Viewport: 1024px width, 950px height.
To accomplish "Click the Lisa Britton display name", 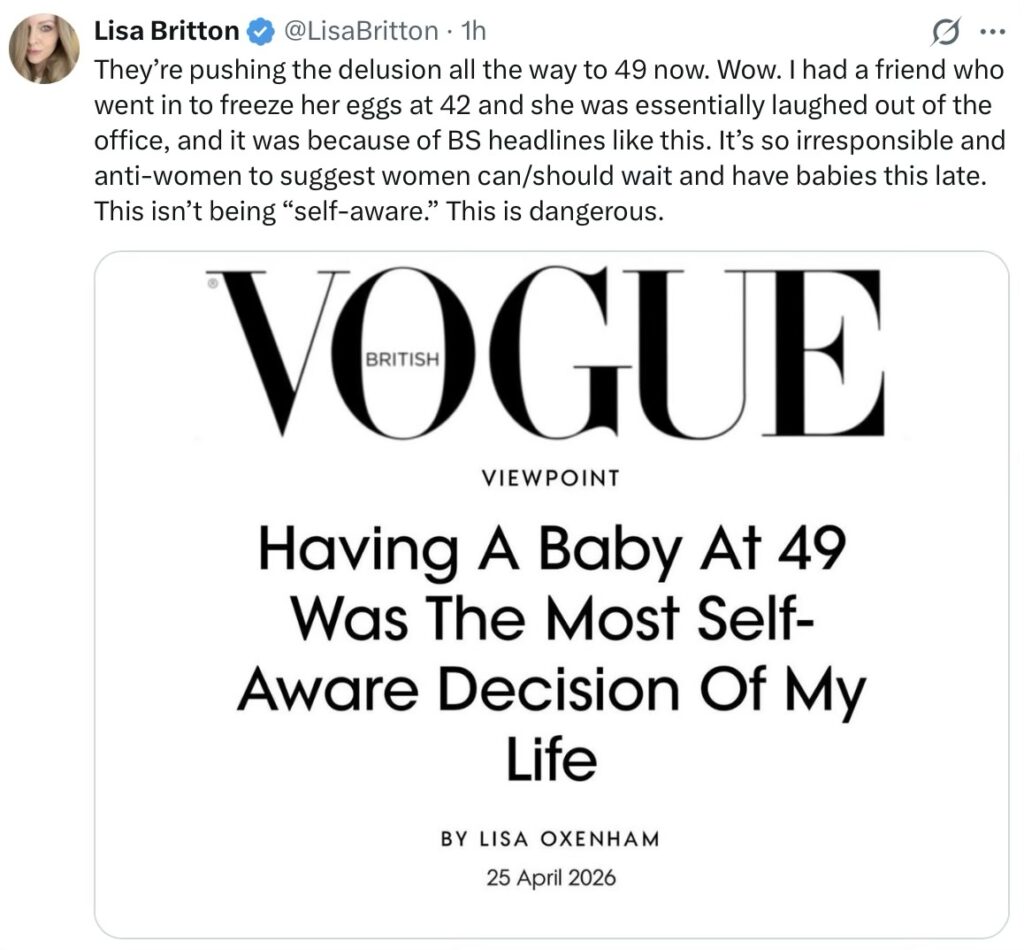I will coord(166,32).
